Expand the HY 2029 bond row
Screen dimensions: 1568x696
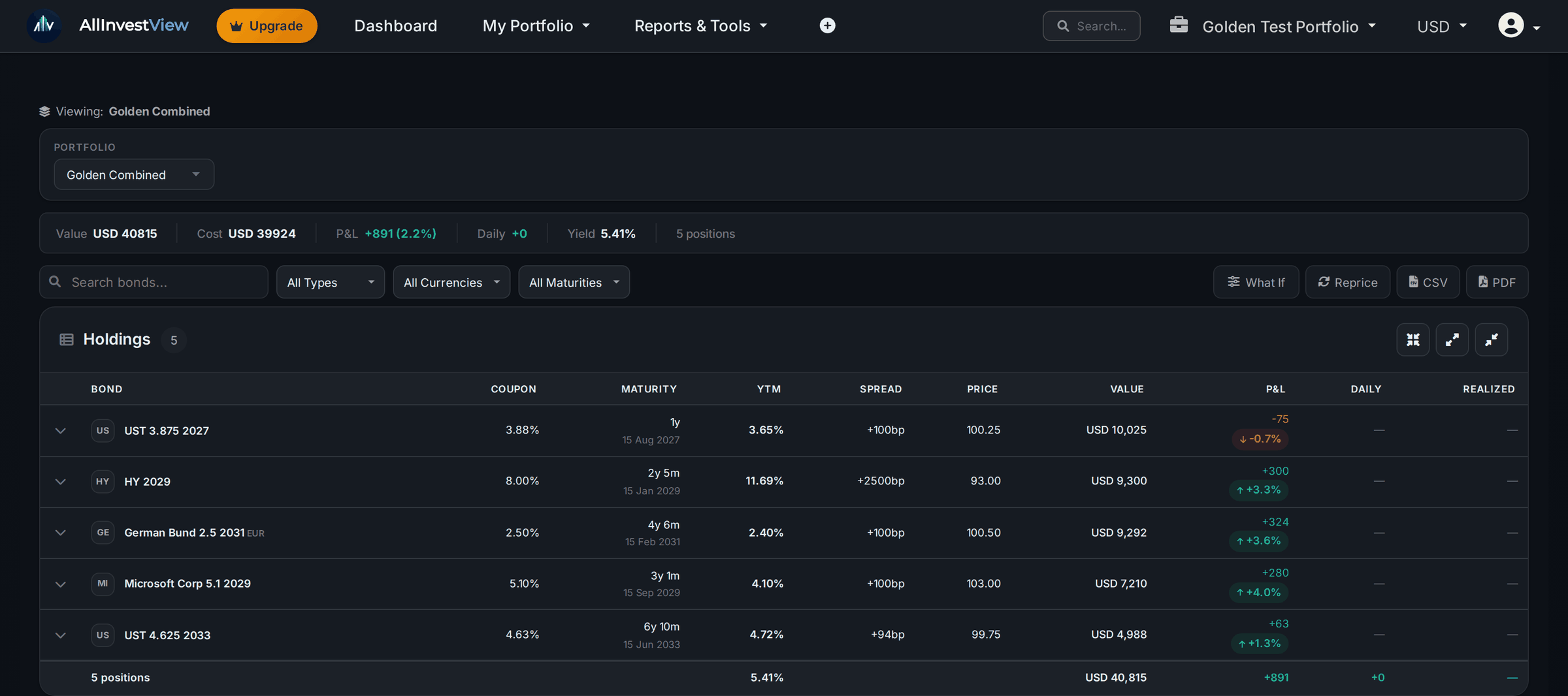[x=61, y=481]
